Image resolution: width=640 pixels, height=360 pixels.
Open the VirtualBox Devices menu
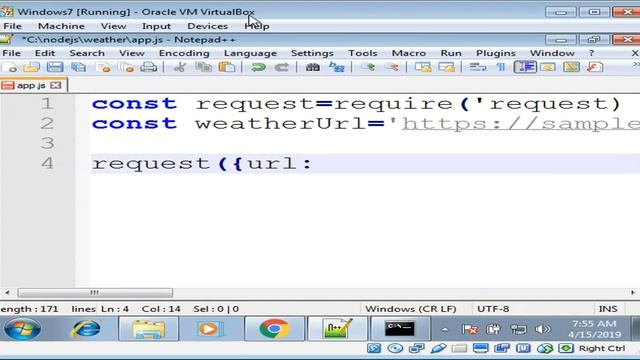coord(207,26)
